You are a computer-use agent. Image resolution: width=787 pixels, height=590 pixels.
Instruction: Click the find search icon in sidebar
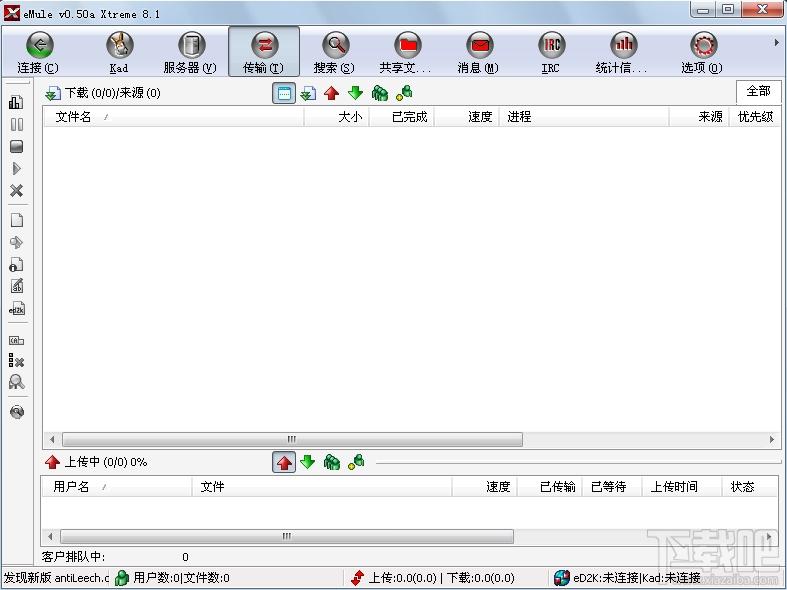click(17, 382)
